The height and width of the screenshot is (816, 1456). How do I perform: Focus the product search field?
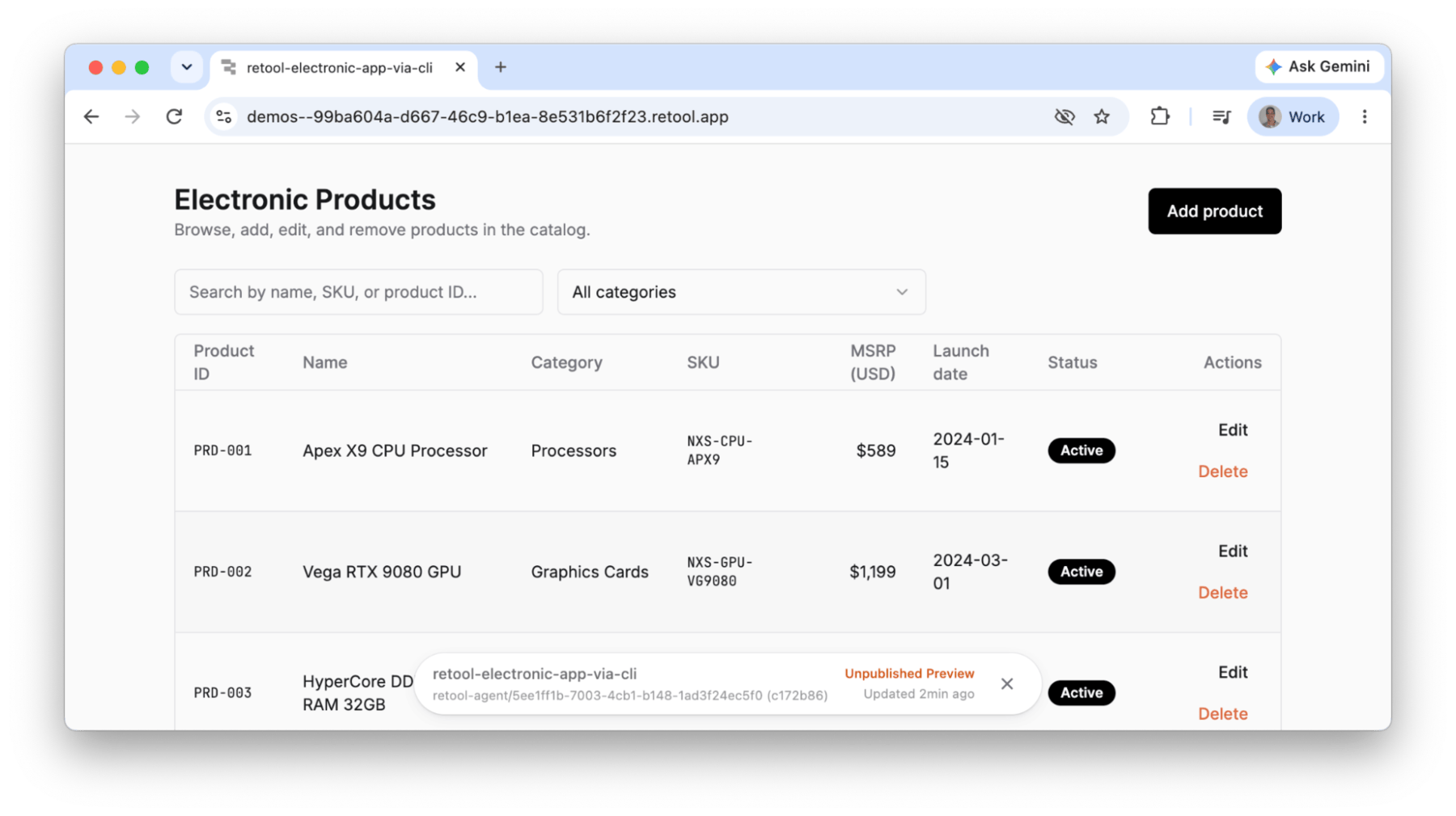[x=358, y=292]
